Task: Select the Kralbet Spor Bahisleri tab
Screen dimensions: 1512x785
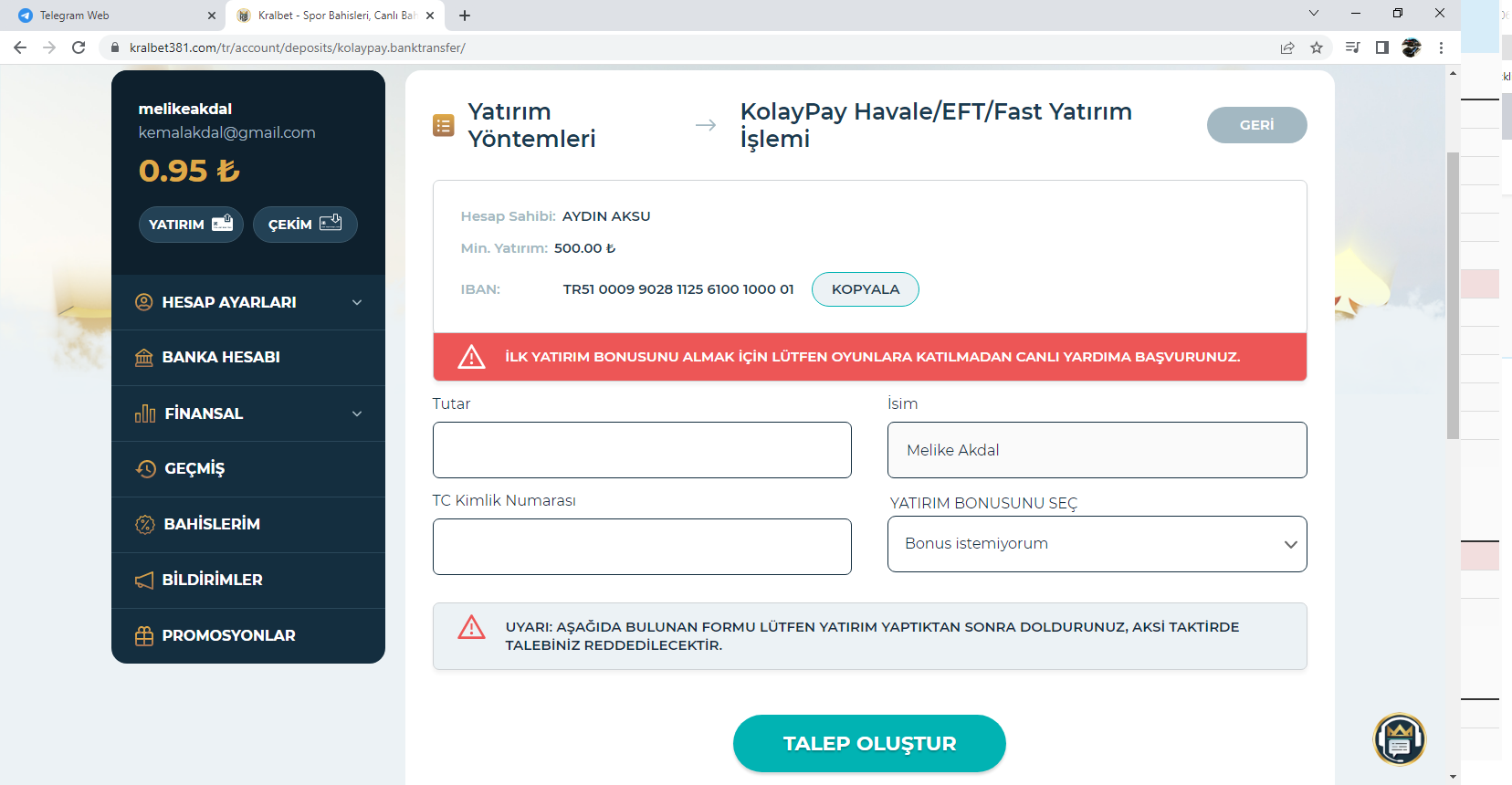Action: click(x=335, y=16)
